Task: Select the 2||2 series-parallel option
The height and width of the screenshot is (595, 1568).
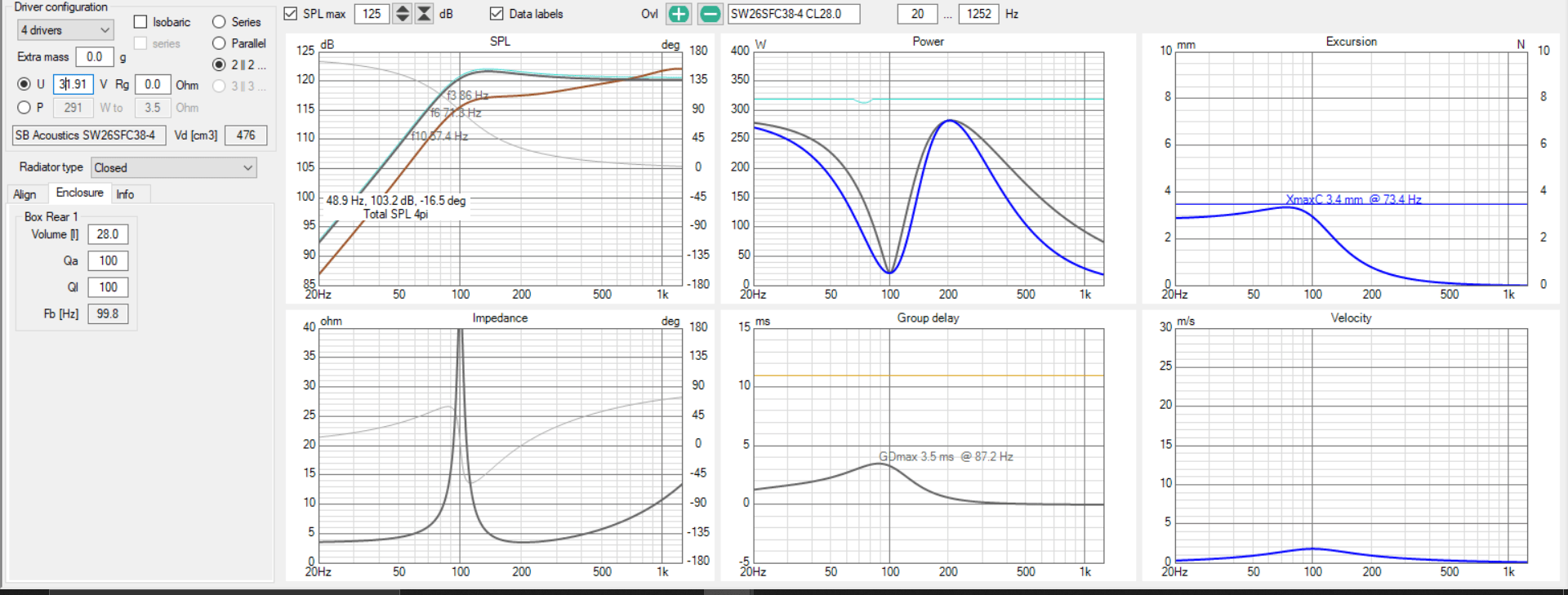Action: tap(219, 64)
